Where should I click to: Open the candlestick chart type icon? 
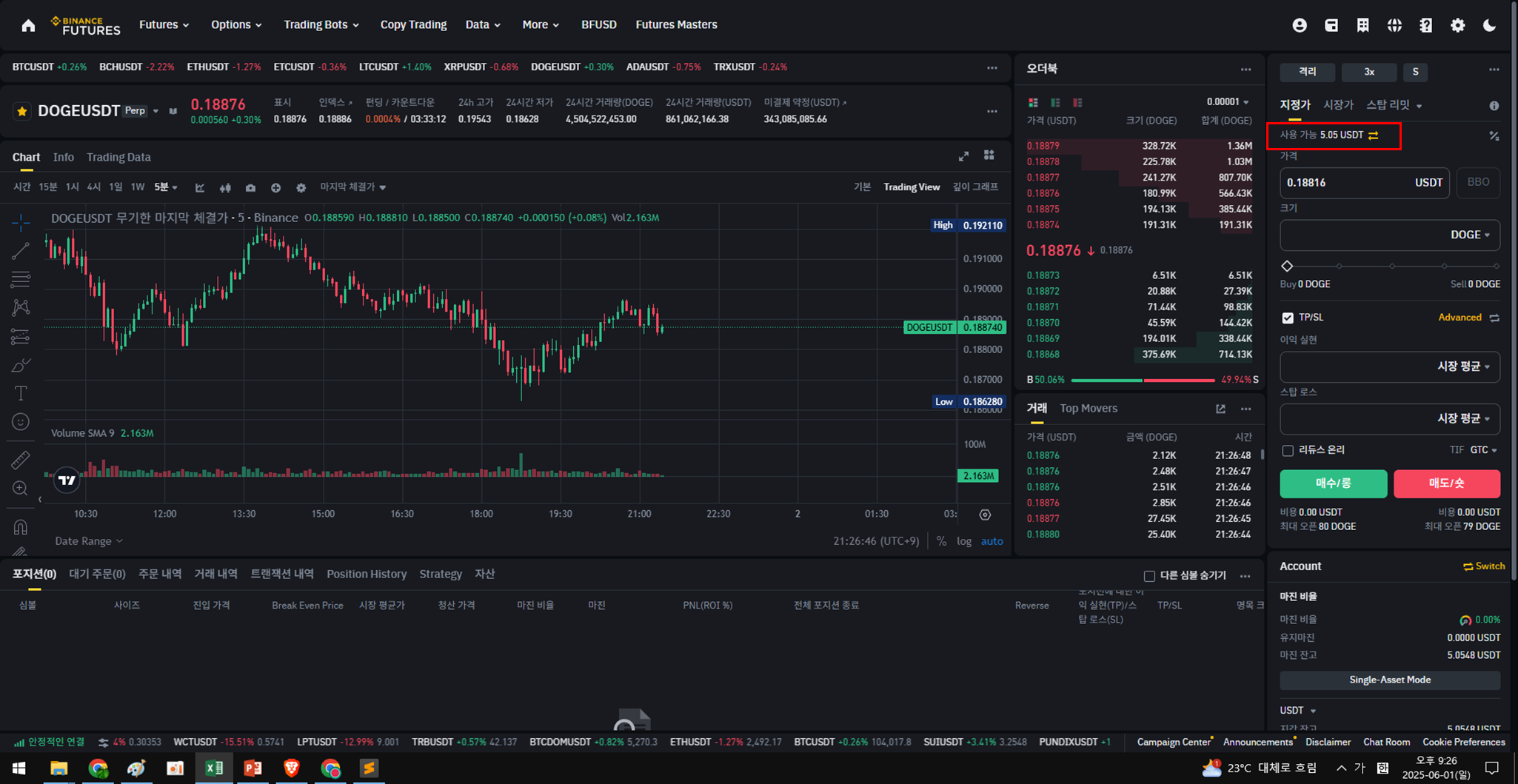coord(225,188)
